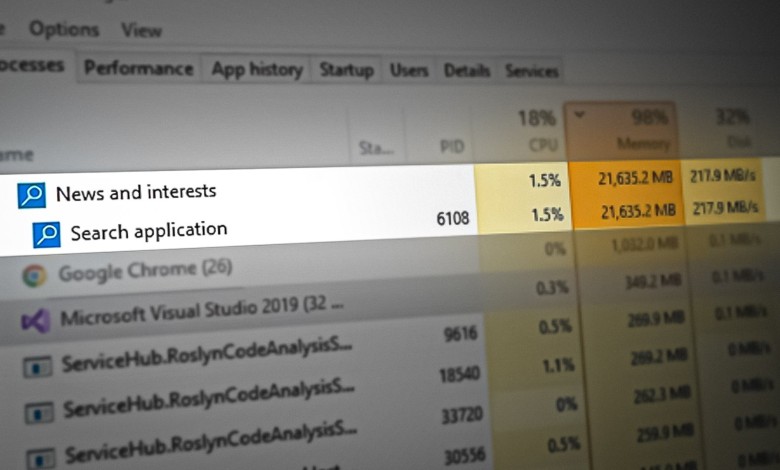Click PID value 6108
780x470 pixels.
click(x=453, y=218)
